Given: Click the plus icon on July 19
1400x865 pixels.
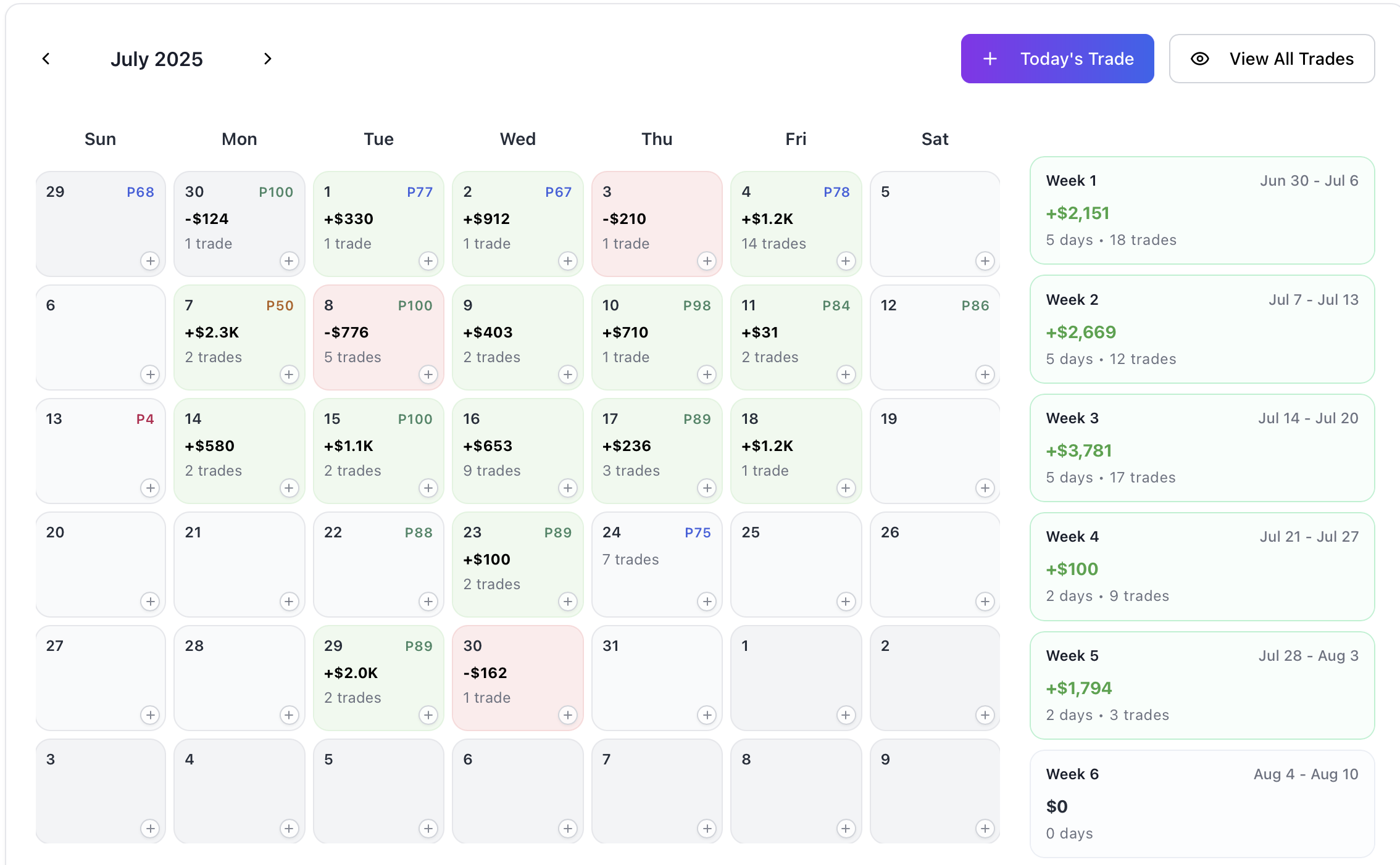Looking at the screenshot, I should click(x=985, y=488).
